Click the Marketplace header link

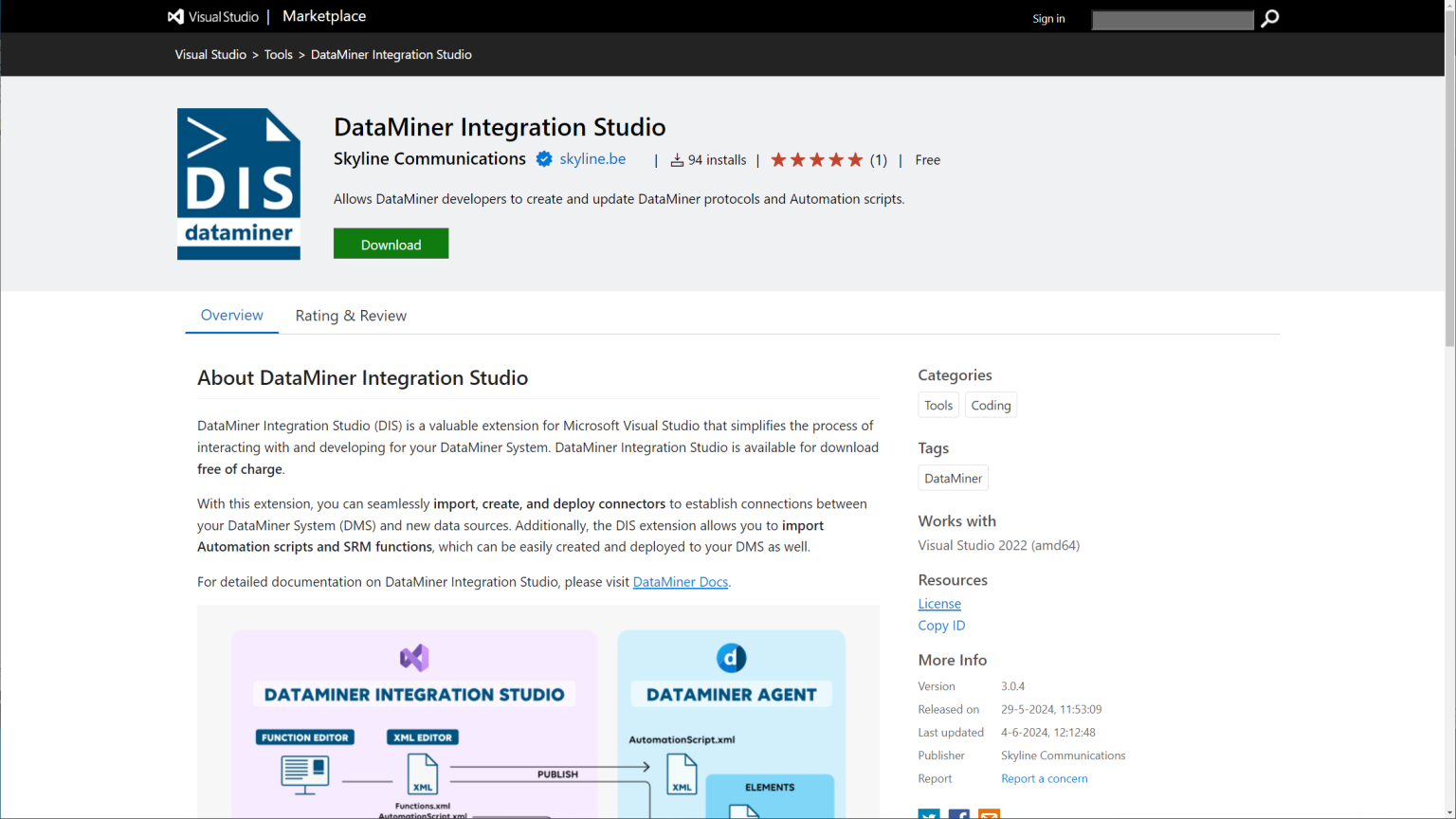(323, 16)
